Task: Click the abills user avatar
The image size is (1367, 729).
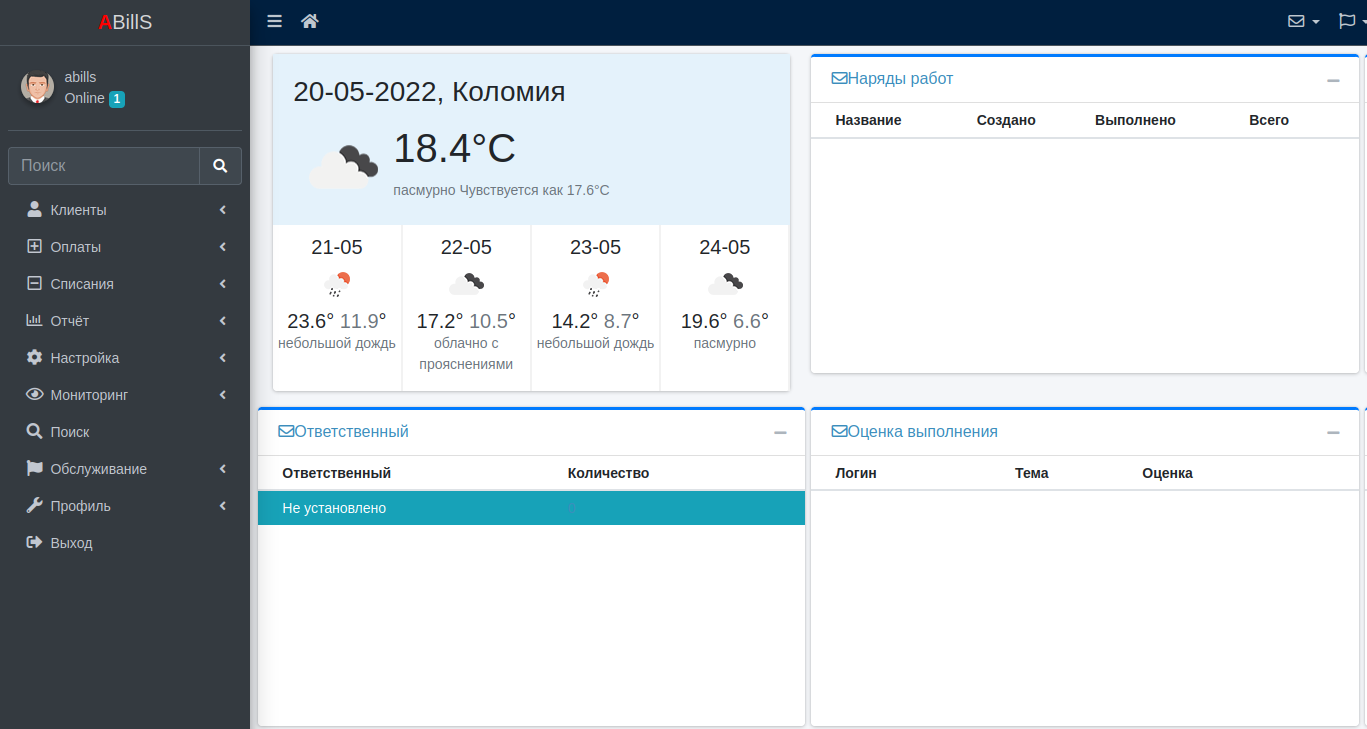Action: (37, 87)
